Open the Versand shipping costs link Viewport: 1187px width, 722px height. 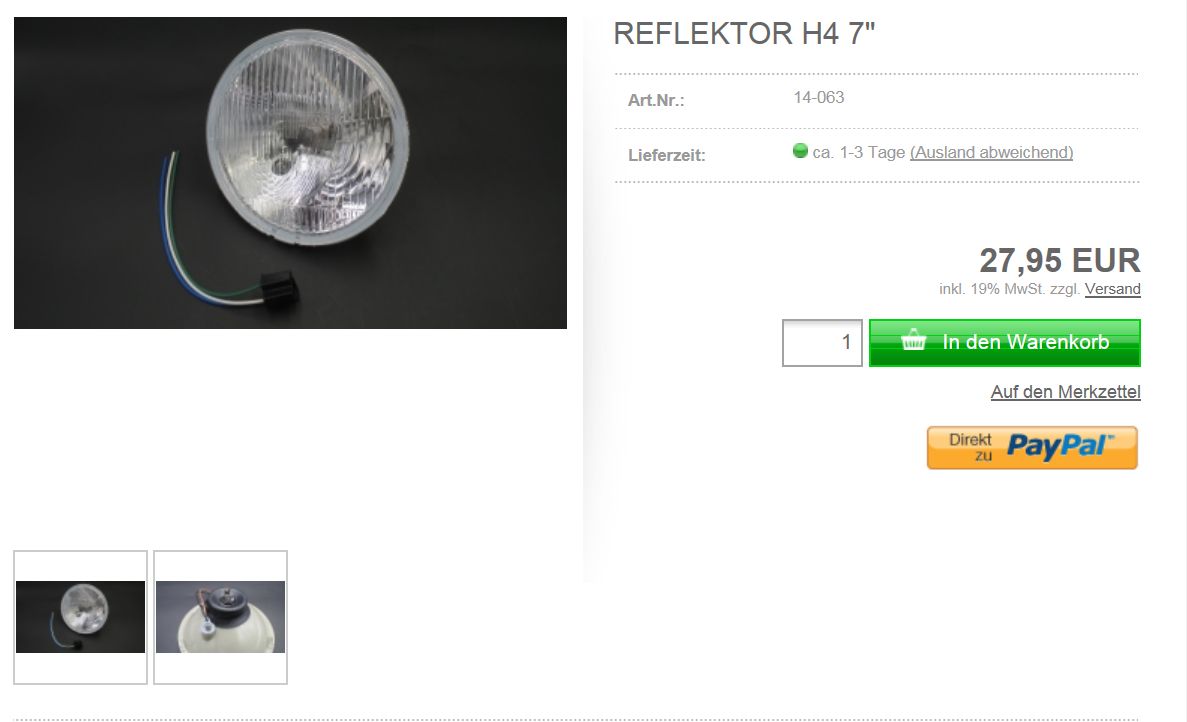coord(1112,289)
